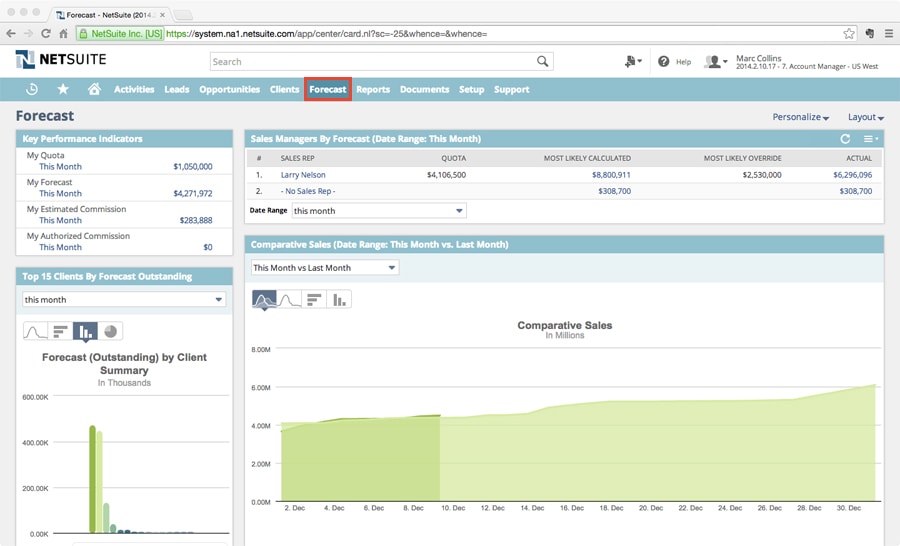Image resolution: width=900 pixels, height=546 pixels.
Task: Open the Date Range 'this month' dropdown
Action: click(379, 211)
